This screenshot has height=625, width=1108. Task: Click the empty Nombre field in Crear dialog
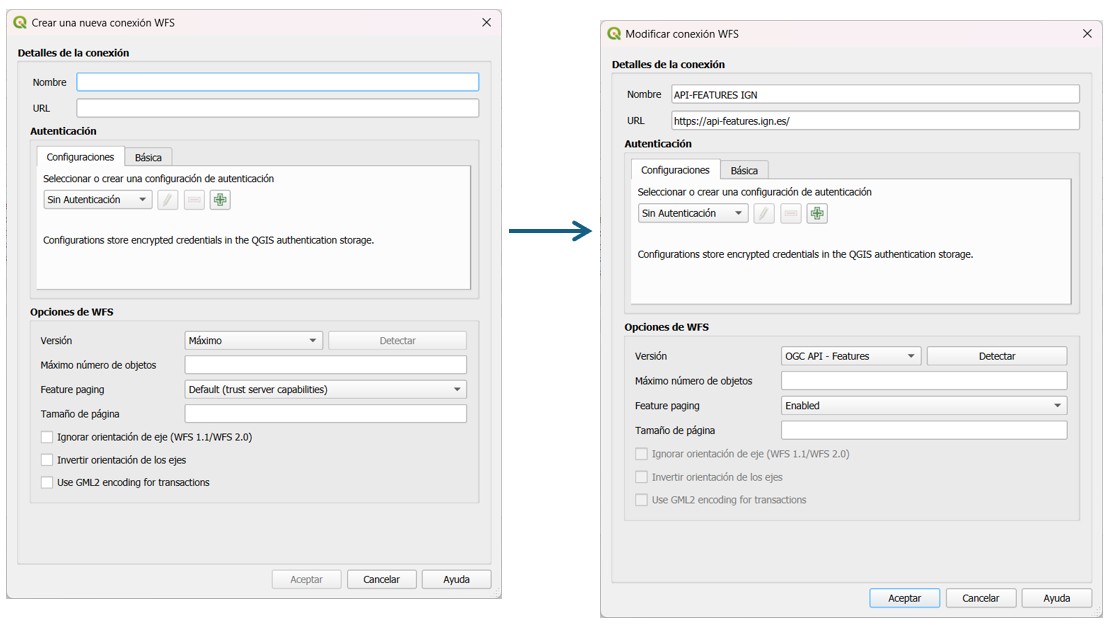pos(277,82)
